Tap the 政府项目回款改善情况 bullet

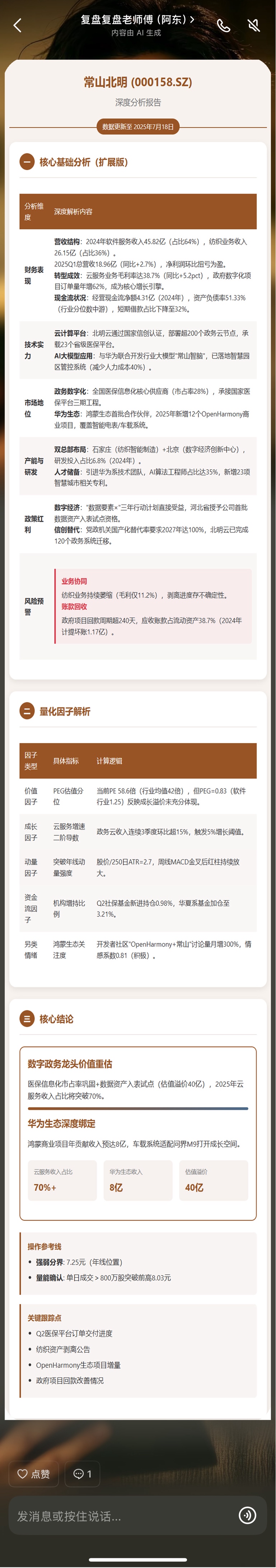pyautogui.click(x=70, y=1380)
